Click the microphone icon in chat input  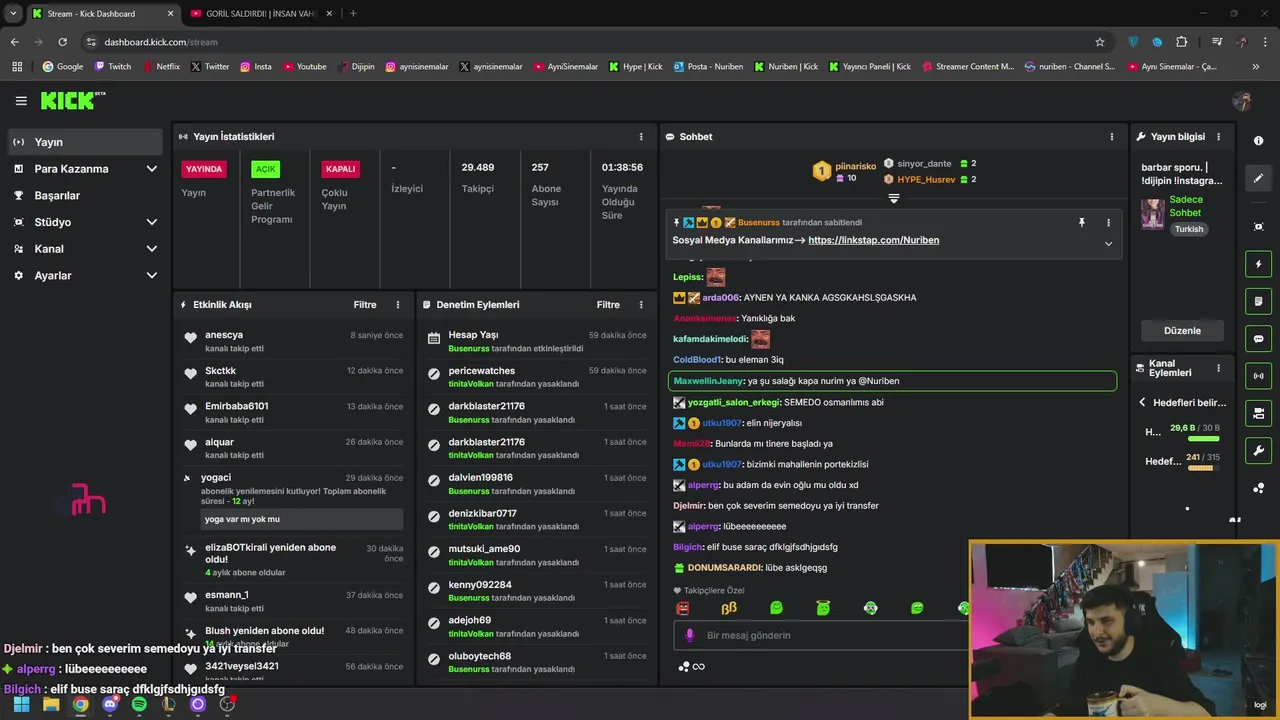pos(689,635)
